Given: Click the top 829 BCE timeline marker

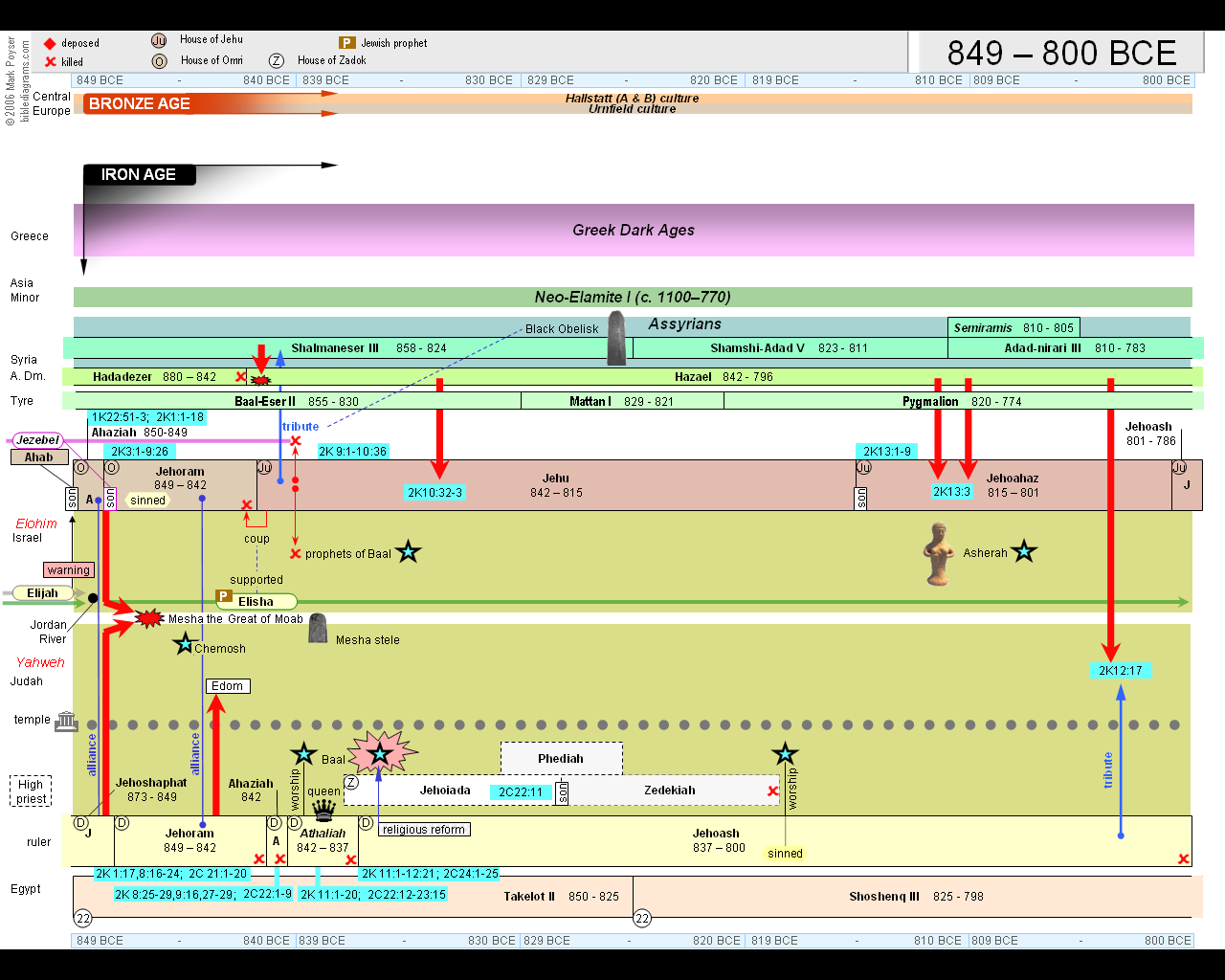Looking at the screenshot, I should [x=550, y=80].
